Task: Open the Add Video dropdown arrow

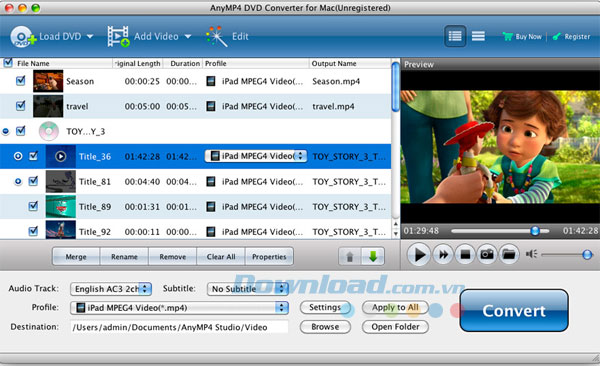Action: (188, 37)
